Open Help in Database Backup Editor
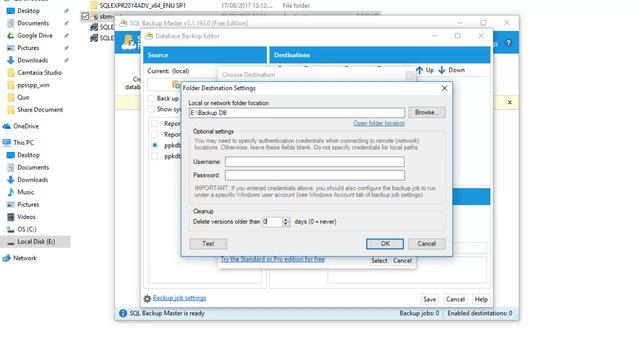 click(x=481, y=299)
